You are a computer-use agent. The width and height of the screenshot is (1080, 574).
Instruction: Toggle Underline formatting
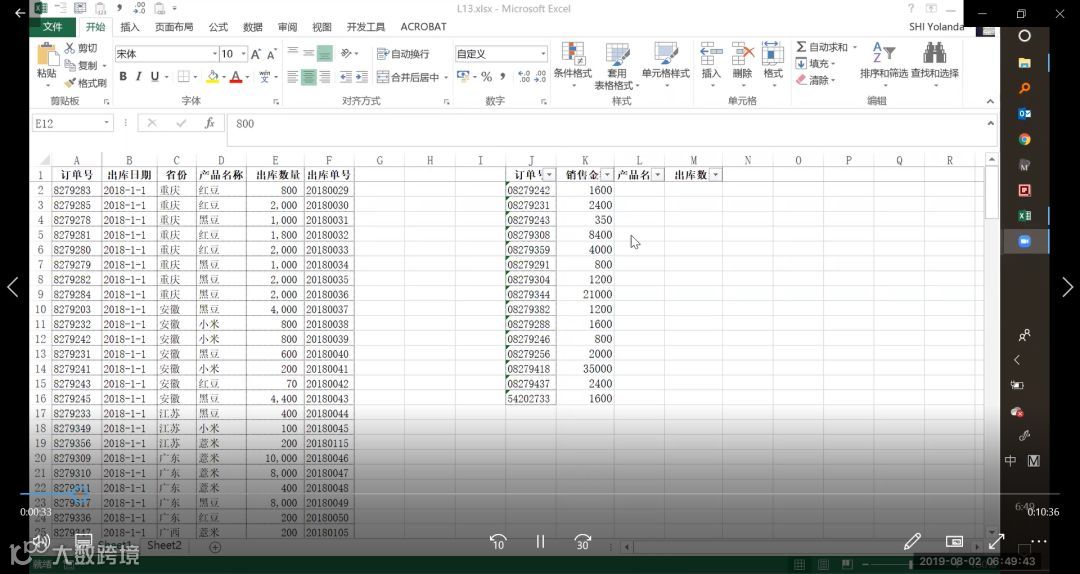tap(154, 76)
